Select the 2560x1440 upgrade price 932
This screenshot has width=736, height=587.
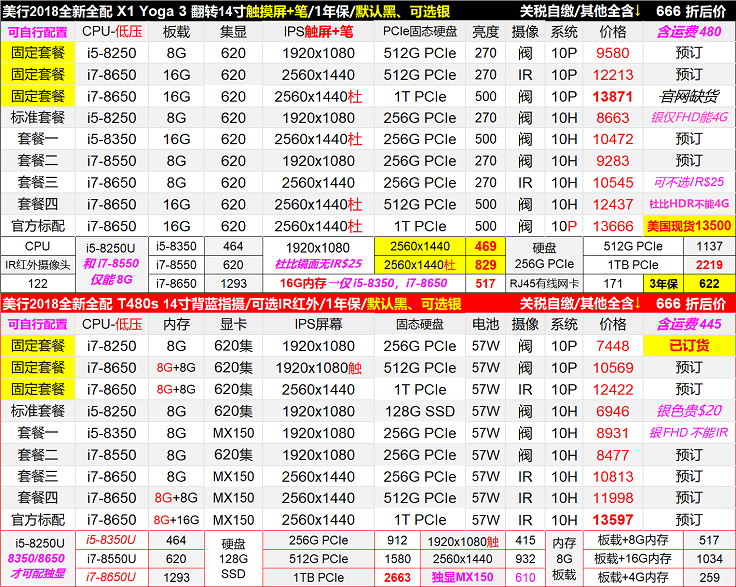click(525, 559)
